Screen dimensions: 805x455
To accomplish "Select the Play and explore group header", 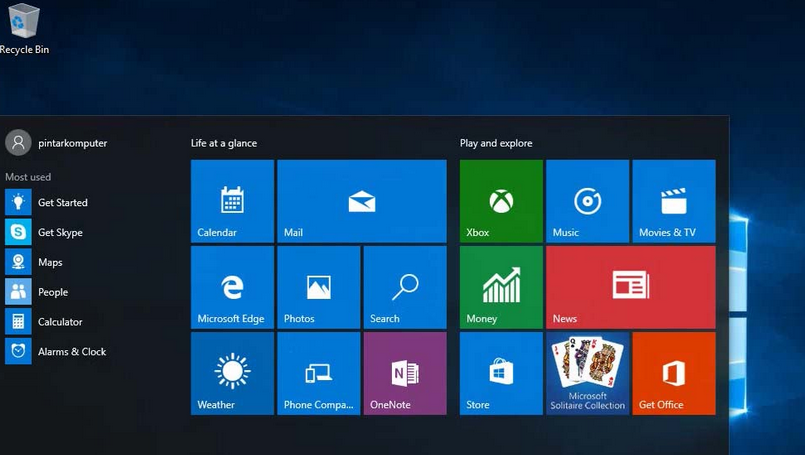I will coord(496,143).
